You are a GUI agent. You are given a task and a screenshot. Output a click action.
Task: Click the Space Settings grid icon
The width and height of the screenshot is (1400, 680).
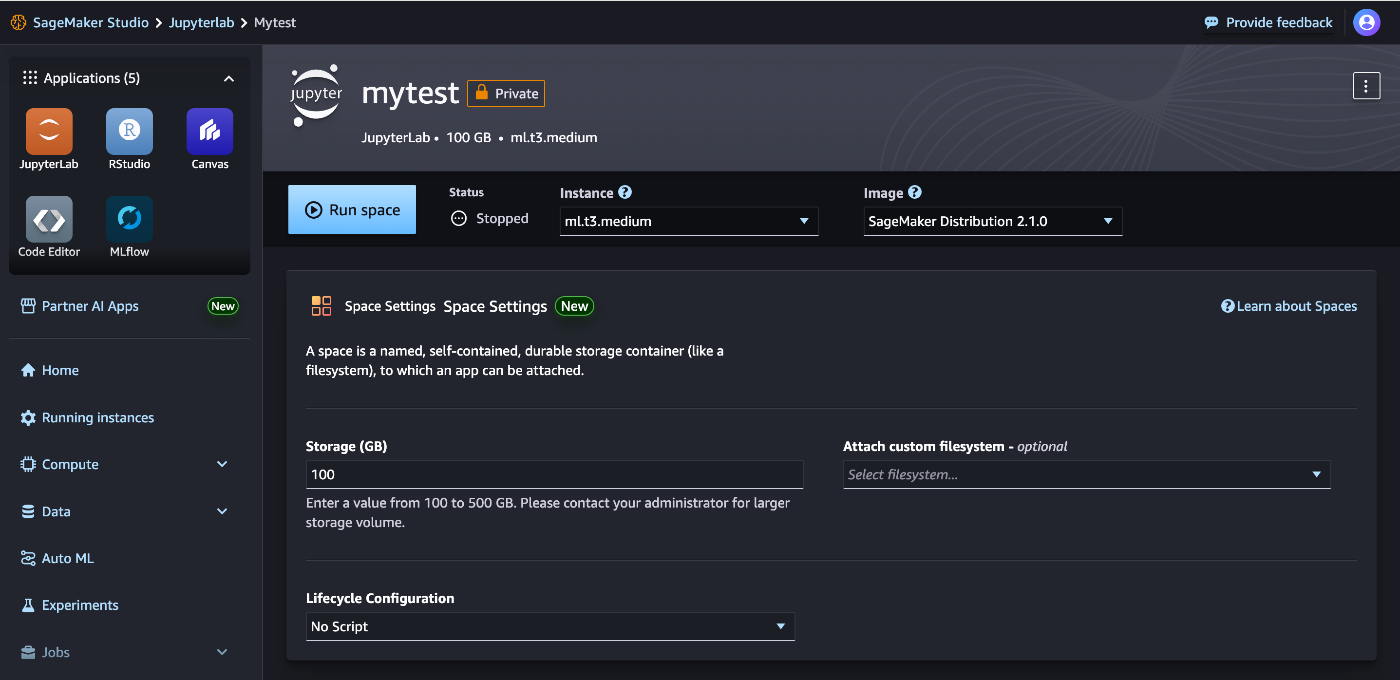coord(321,306)
